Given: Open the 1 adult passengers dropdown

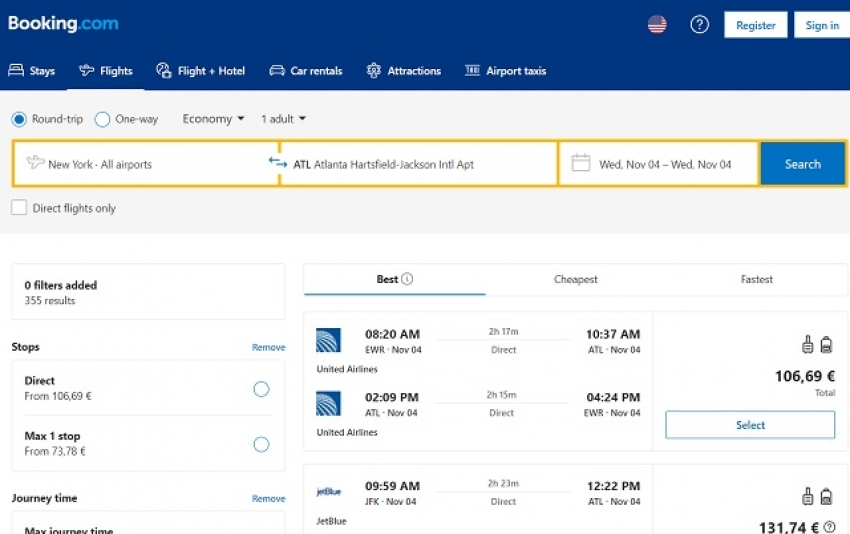Looking at the screenshot, I should coord(284,119).
